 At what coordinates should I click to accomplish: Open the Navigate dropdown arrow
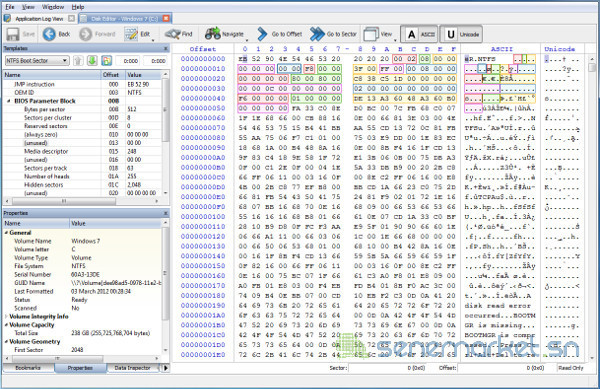(247, 40)
